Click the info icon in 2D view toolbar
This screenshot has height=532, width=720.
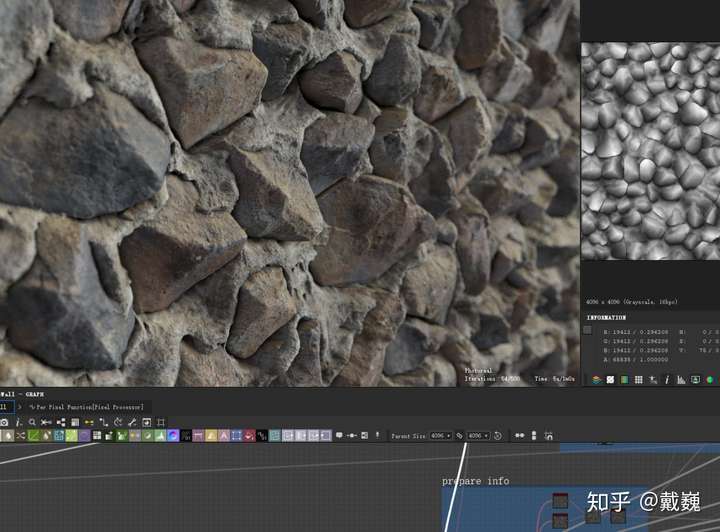tap(667, 380)
